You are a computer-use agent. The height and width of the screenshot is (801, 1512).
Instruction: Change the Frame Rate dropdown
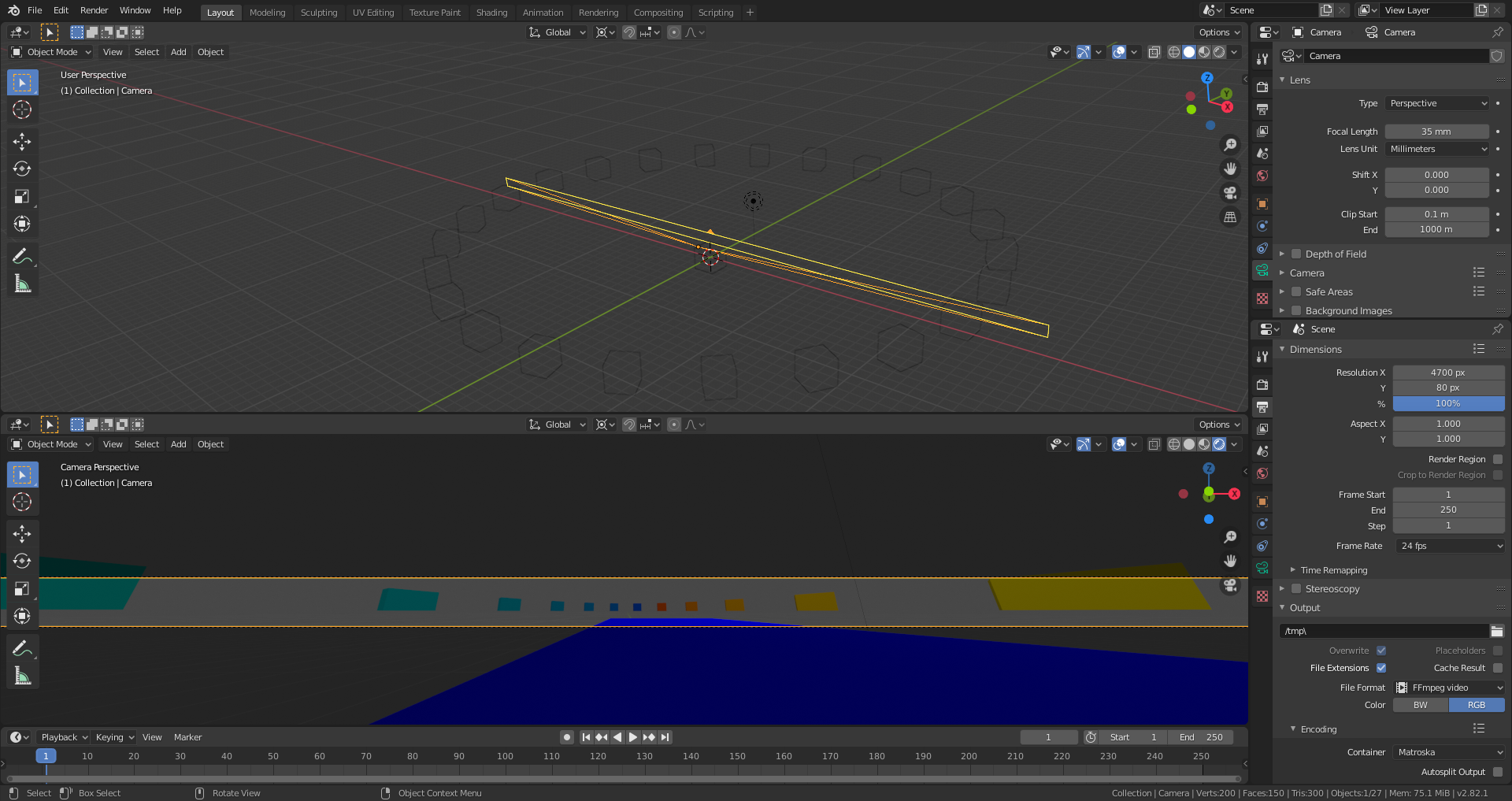tap(1449, 546)
